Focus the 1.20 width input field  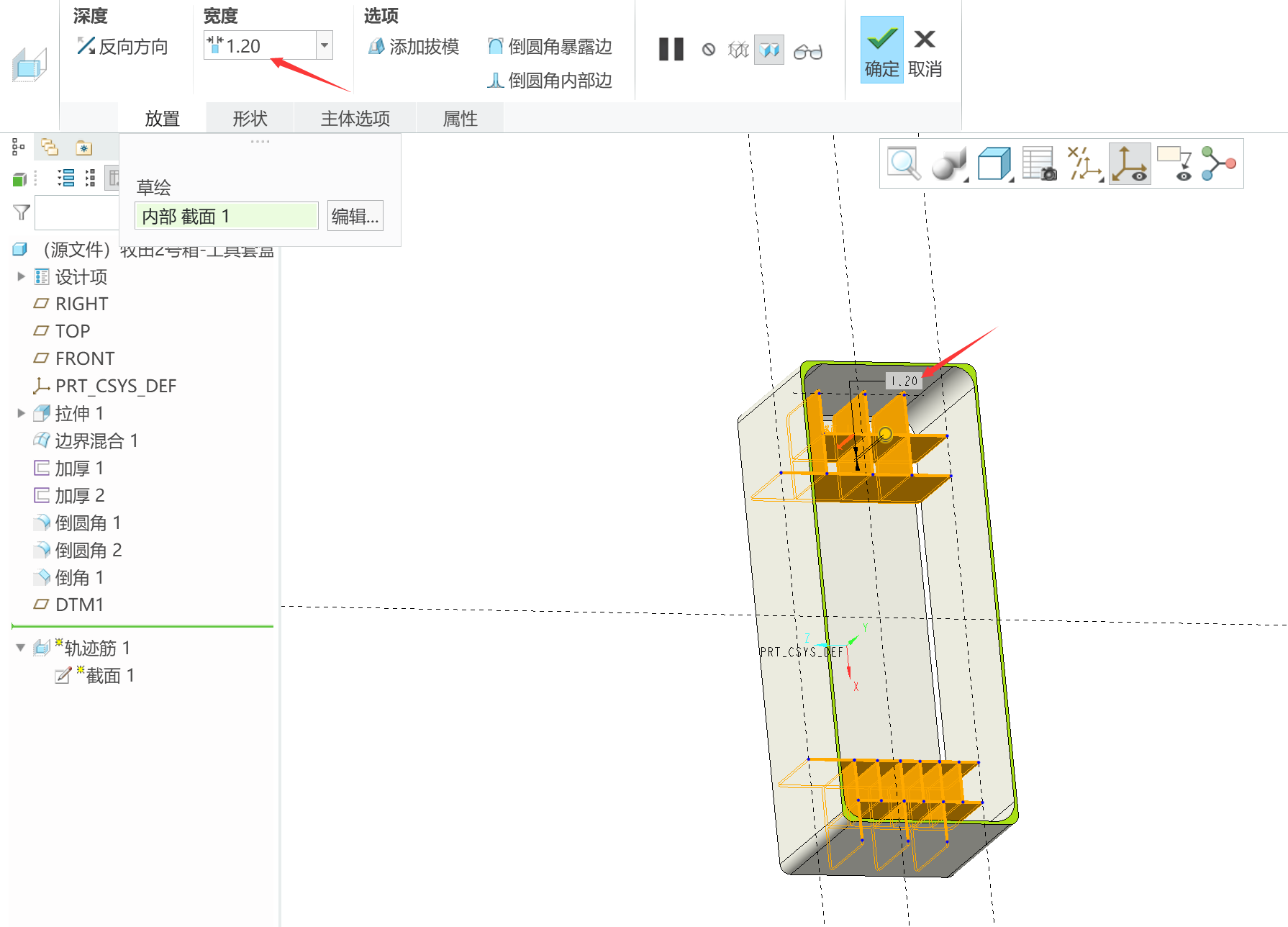click(x=260, y=45)
